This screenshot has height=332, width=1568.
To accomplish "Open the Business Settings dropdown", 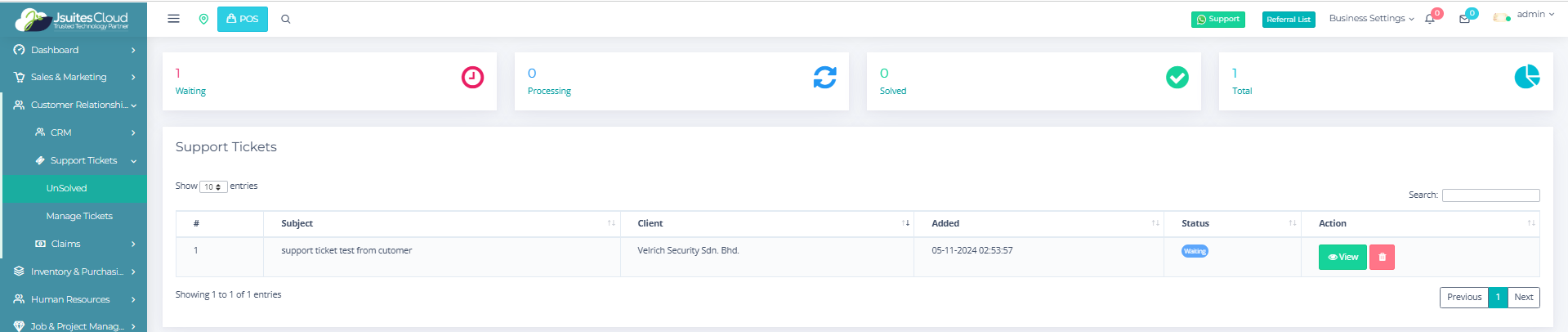I will [1370, 18].
